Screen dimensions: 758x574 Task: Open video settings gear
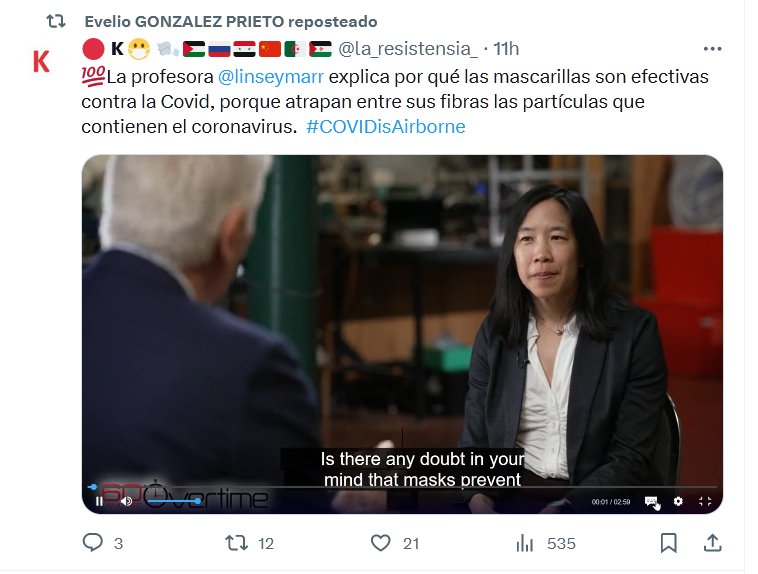click(x=678, y=501)
